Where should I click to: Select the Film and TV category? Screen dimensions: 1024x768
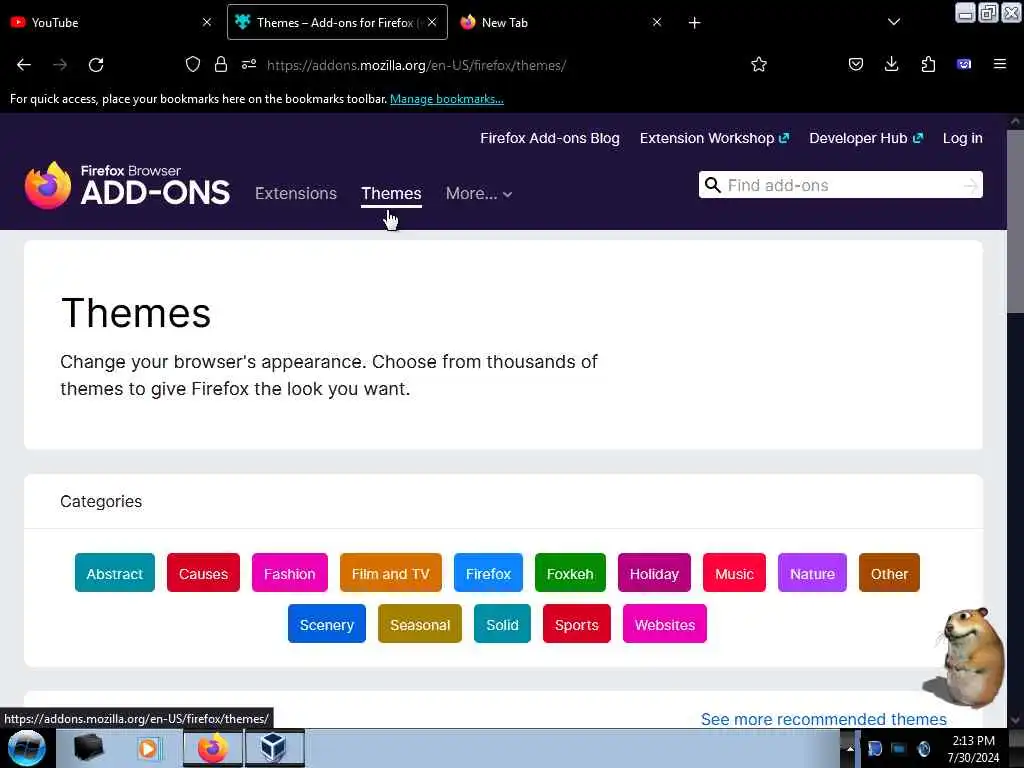(391, 573)
